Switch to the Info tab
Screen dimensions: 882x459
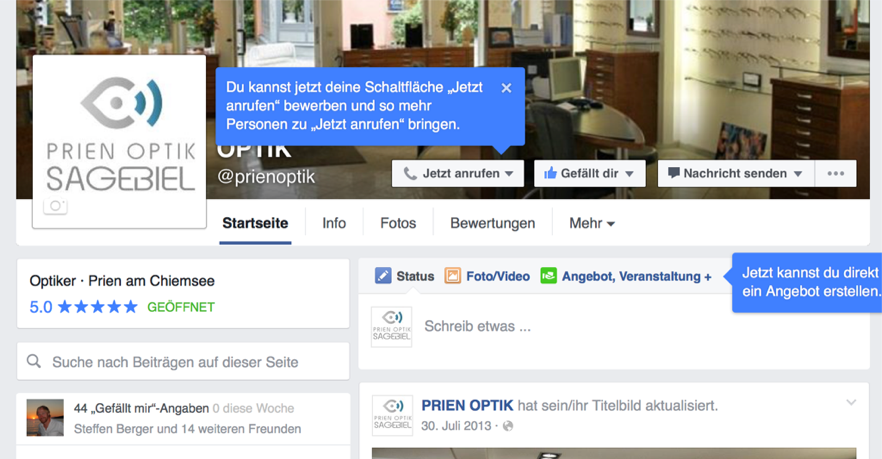(x=334, y=223)
